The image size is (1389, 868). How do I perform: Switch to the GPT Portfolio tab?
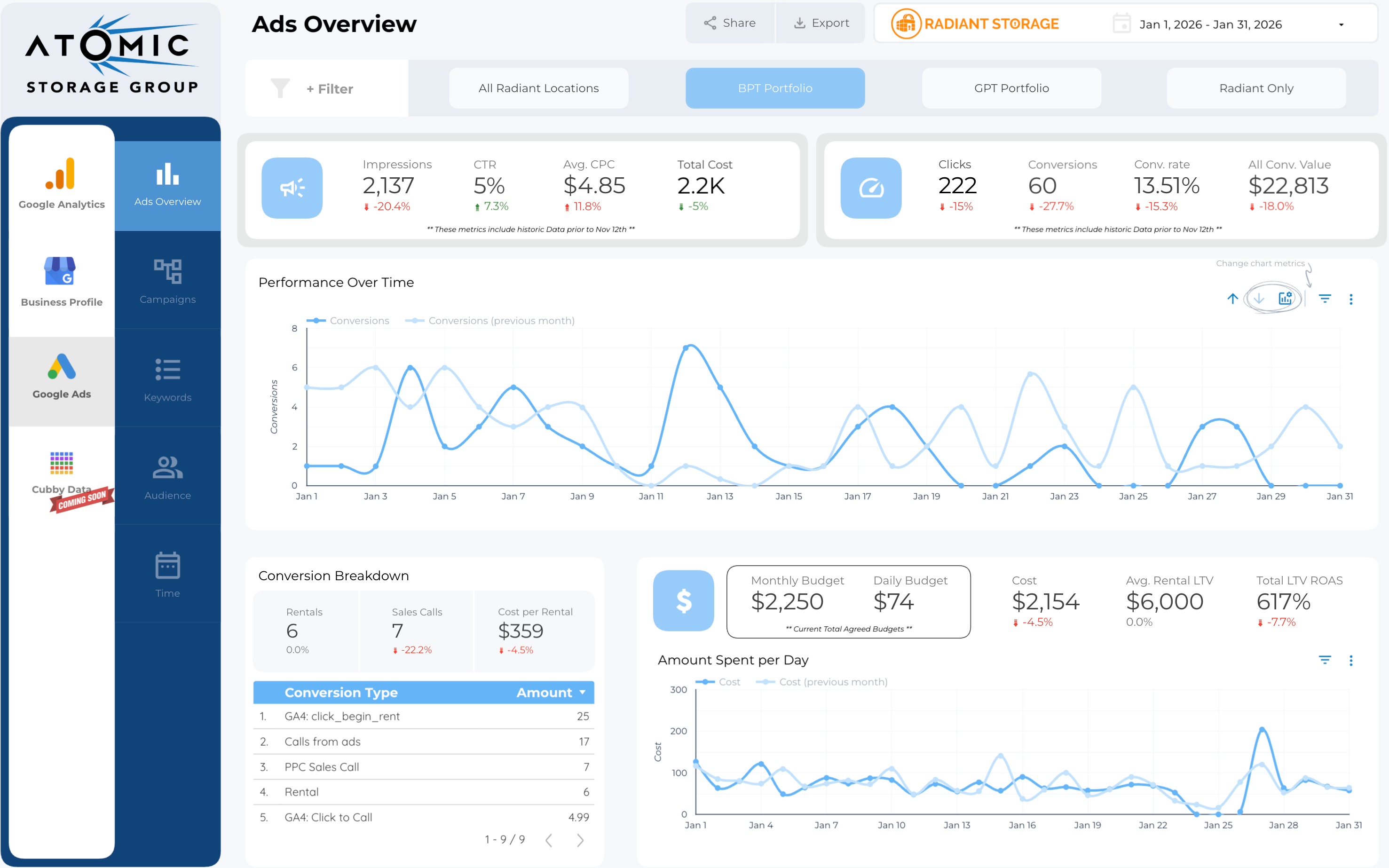(x=1011, y=88)
